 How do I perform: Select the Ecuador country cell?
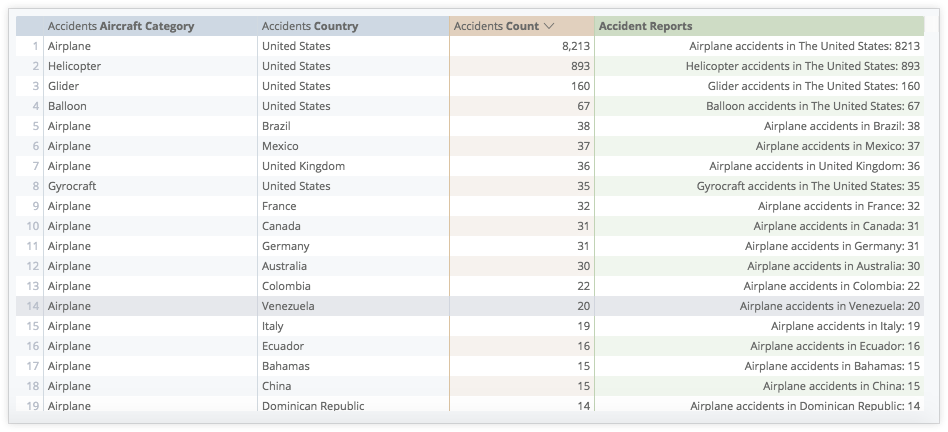[283, 346]
